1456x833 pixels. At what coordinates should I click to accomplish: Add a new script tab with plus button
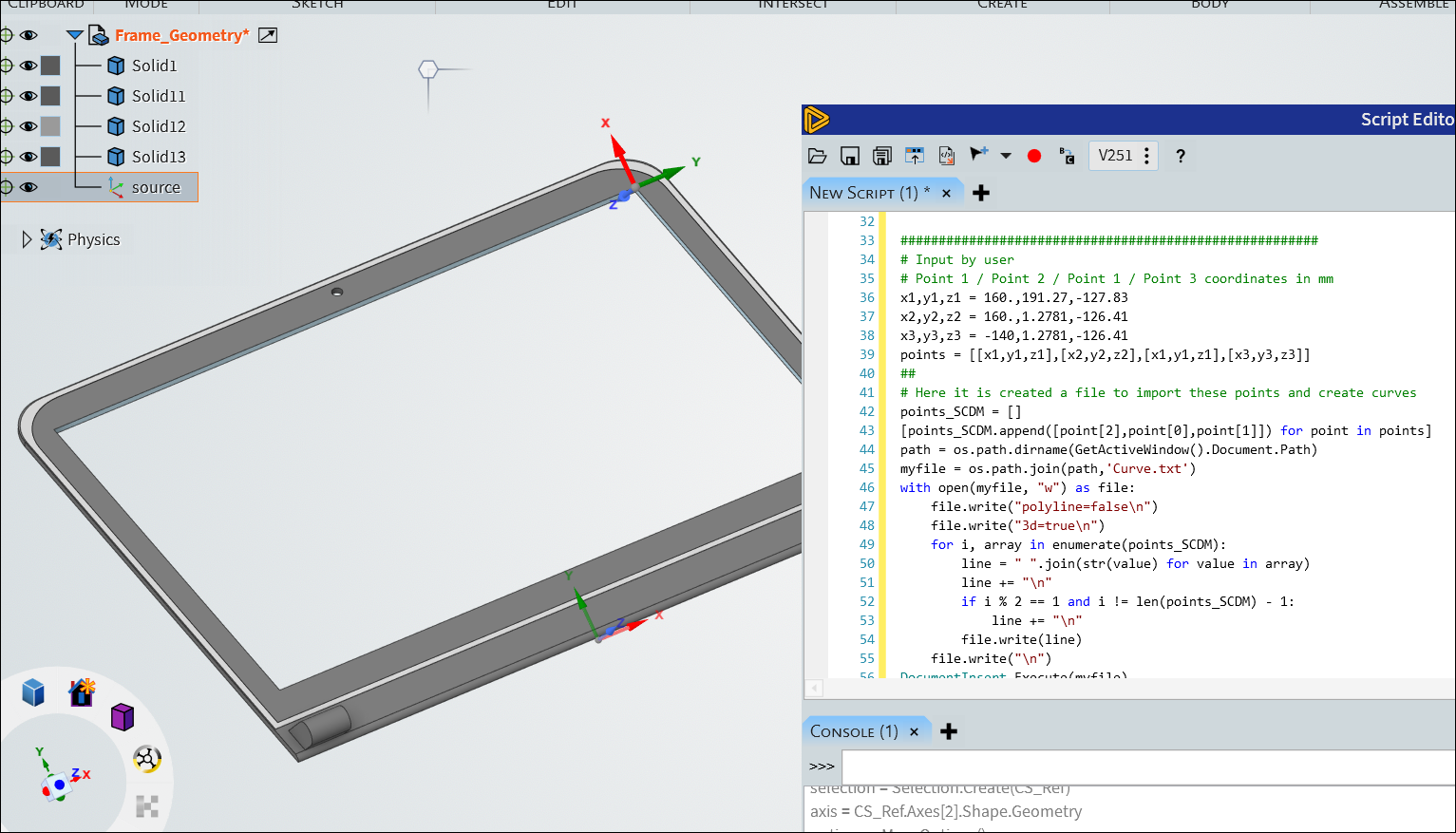[x=981, y=193]
